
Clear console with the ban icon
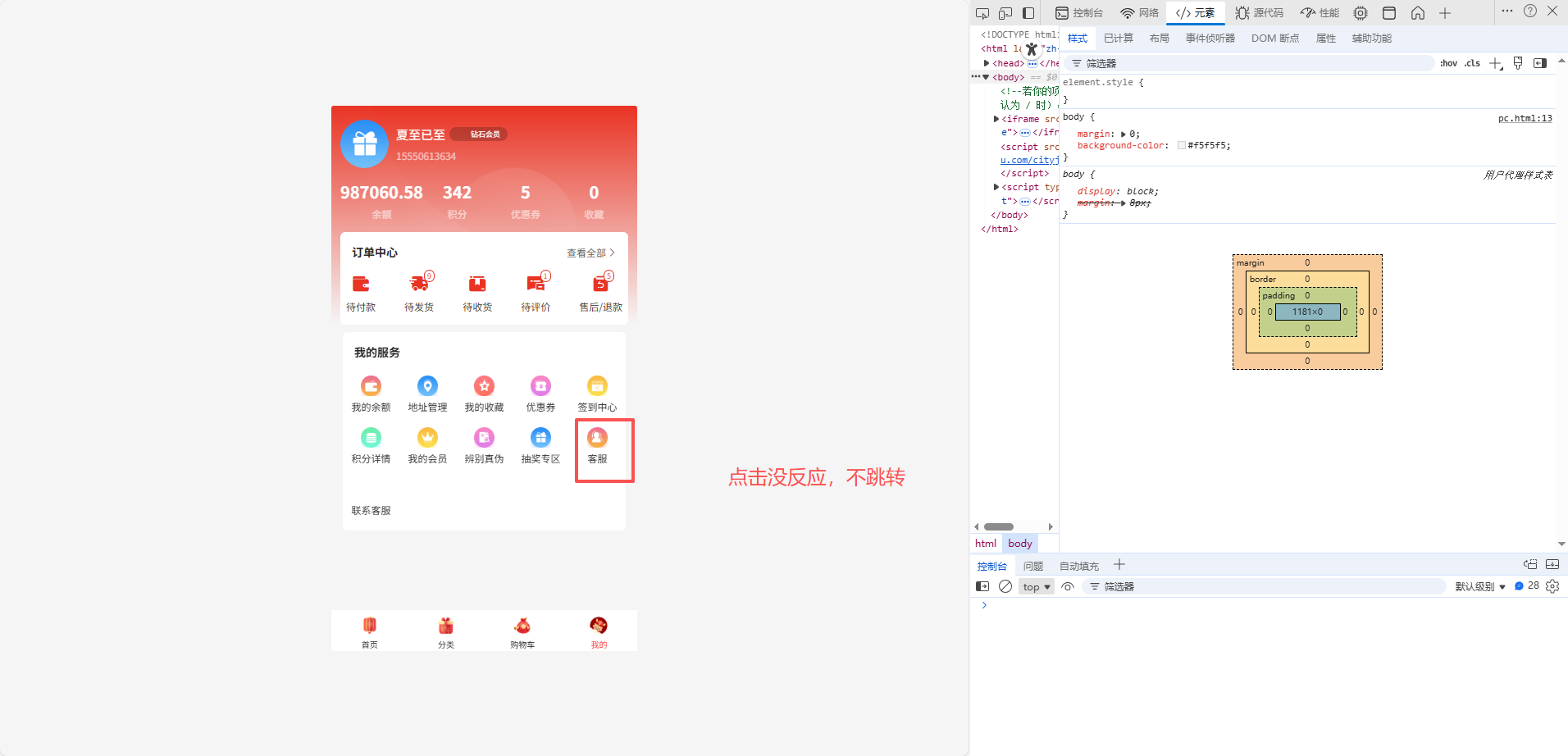1005,586
